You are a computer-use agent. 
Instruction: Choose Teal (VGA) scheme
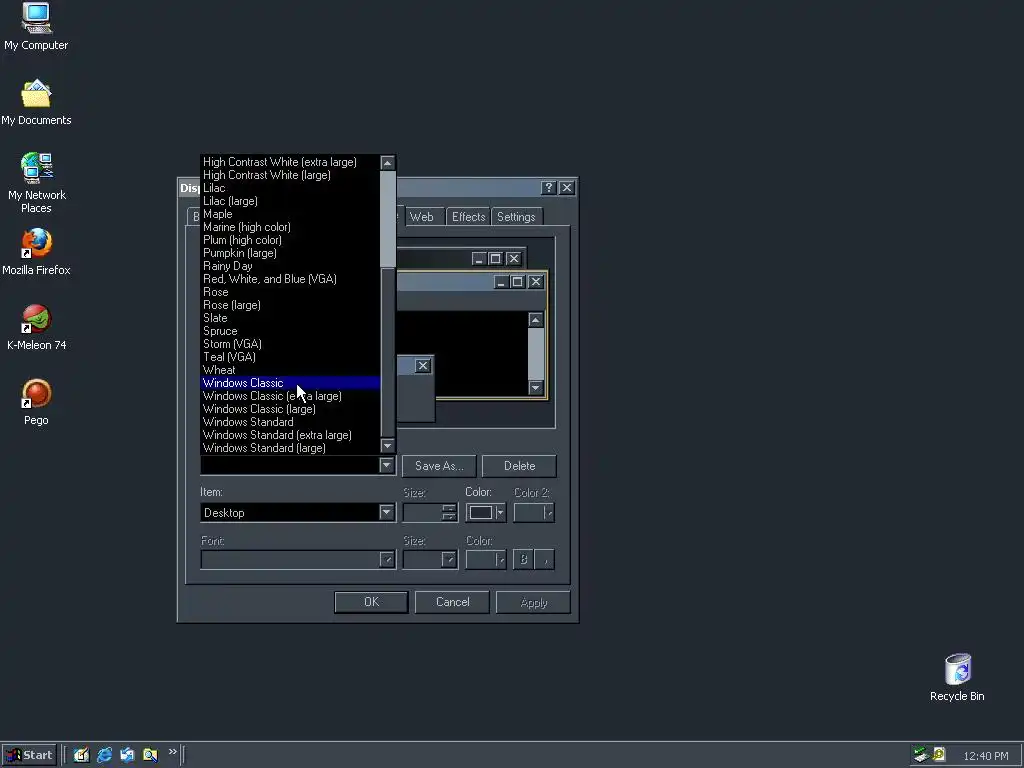coord(290,357)
